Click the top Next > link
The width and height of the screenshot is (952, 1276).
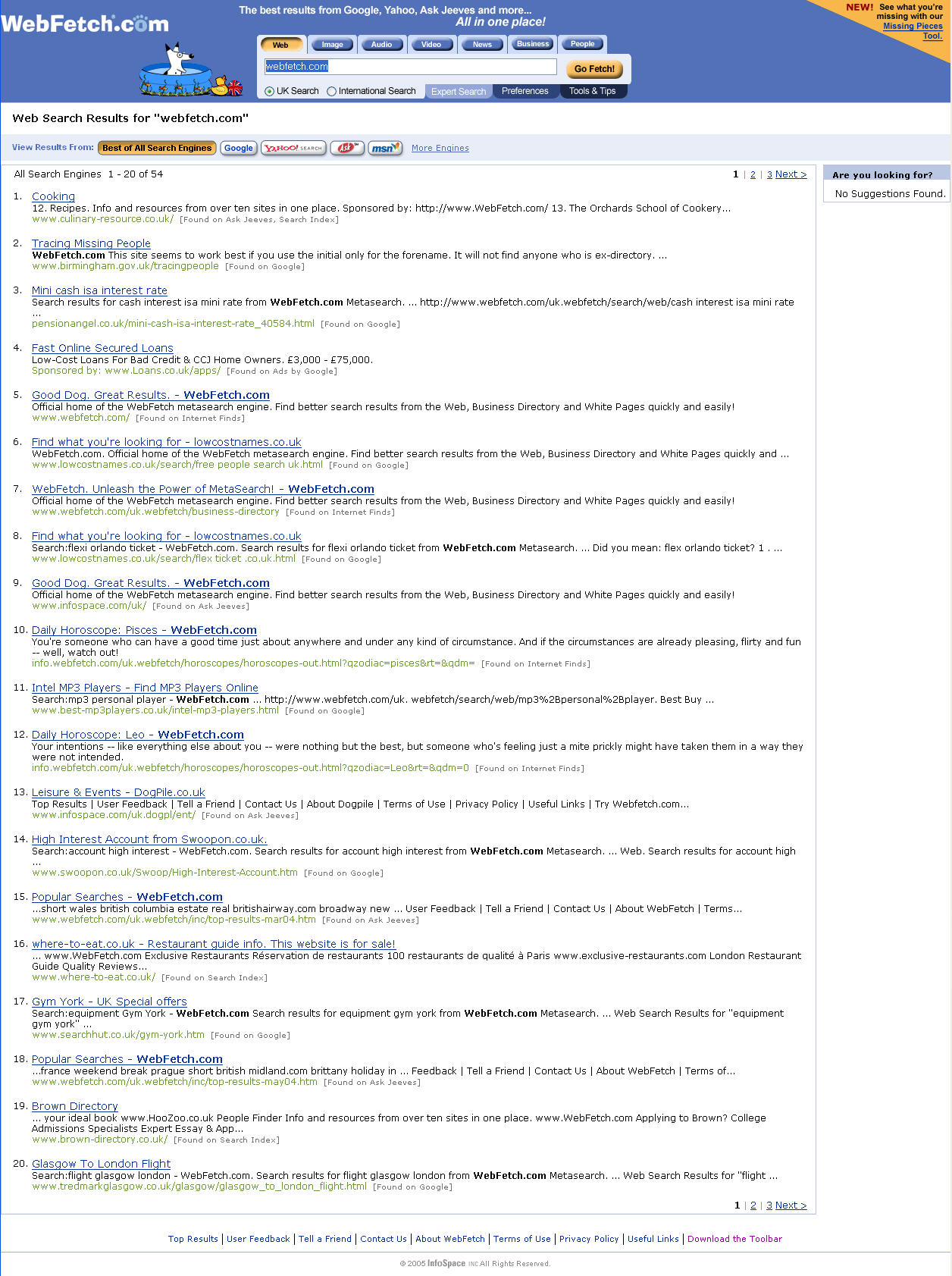(x=791, y=174)
